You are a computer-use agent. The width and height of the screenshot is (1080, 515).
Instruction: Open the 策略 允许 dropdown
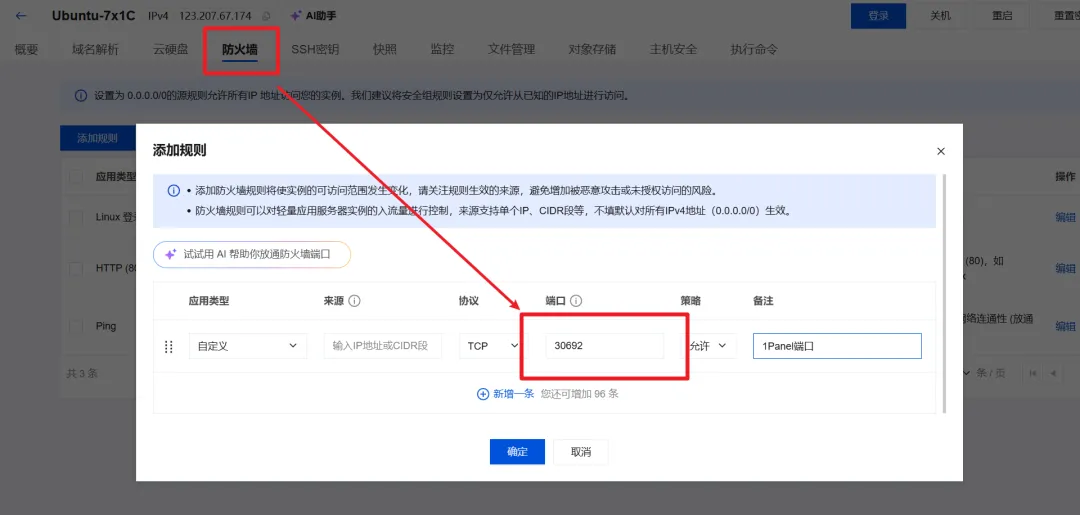(x=709, y=346)
